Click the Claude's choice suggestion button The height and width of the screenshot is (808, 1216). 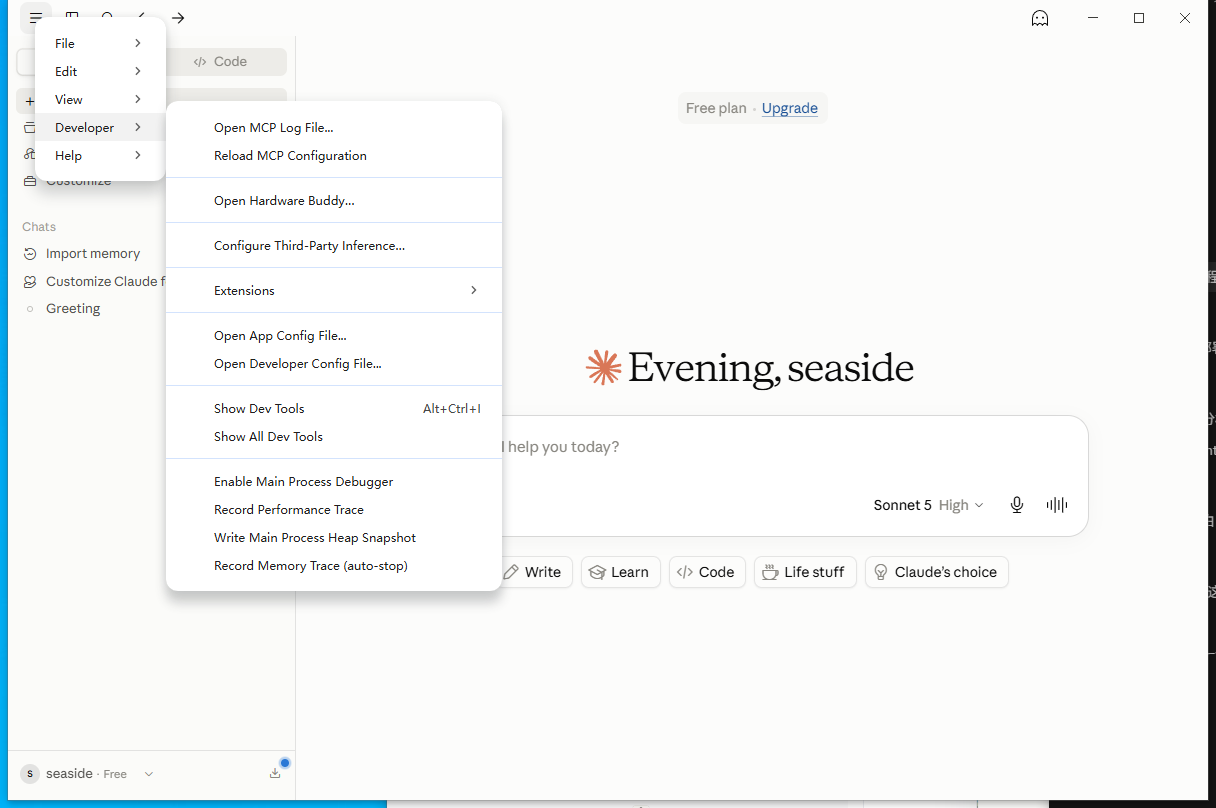(x=937, y=572)
